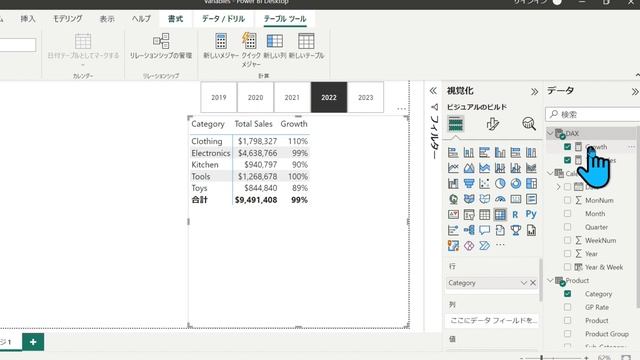This screenshot has height=360, width=640.
Task: Collapse the Product table node
Action: [550, 280]
